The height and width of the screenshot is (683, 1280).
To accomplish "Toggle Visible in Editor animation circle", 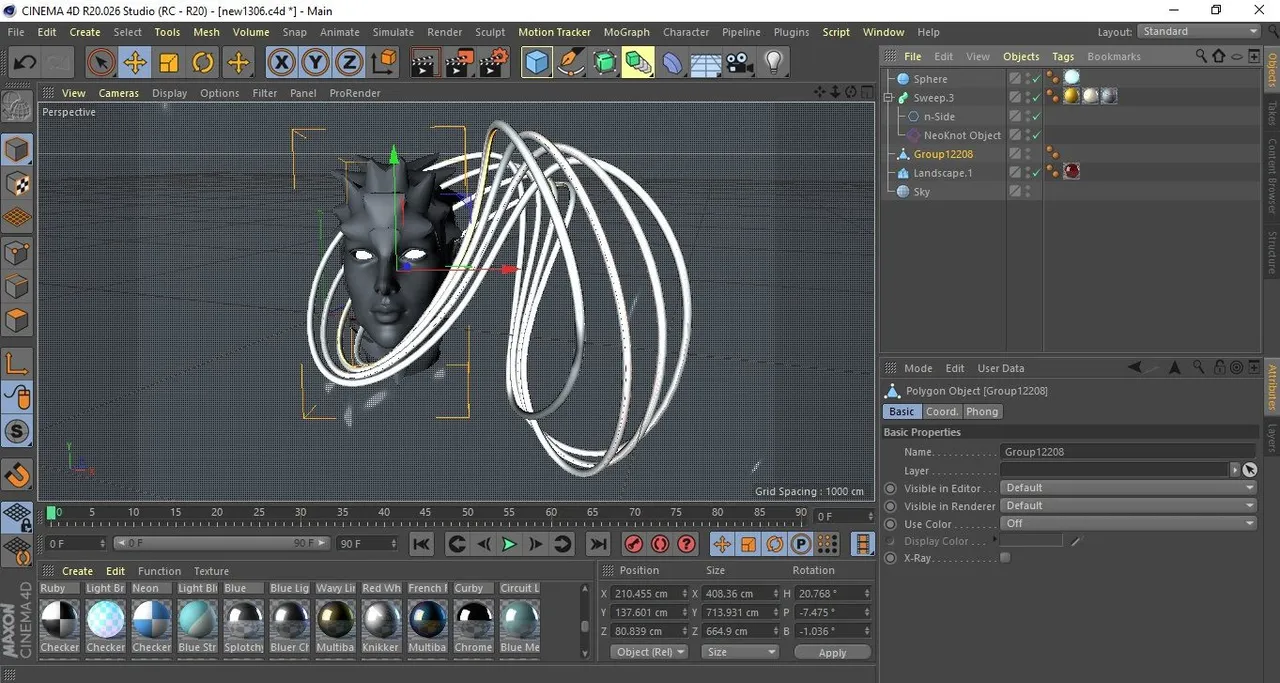I will point(891,489).
